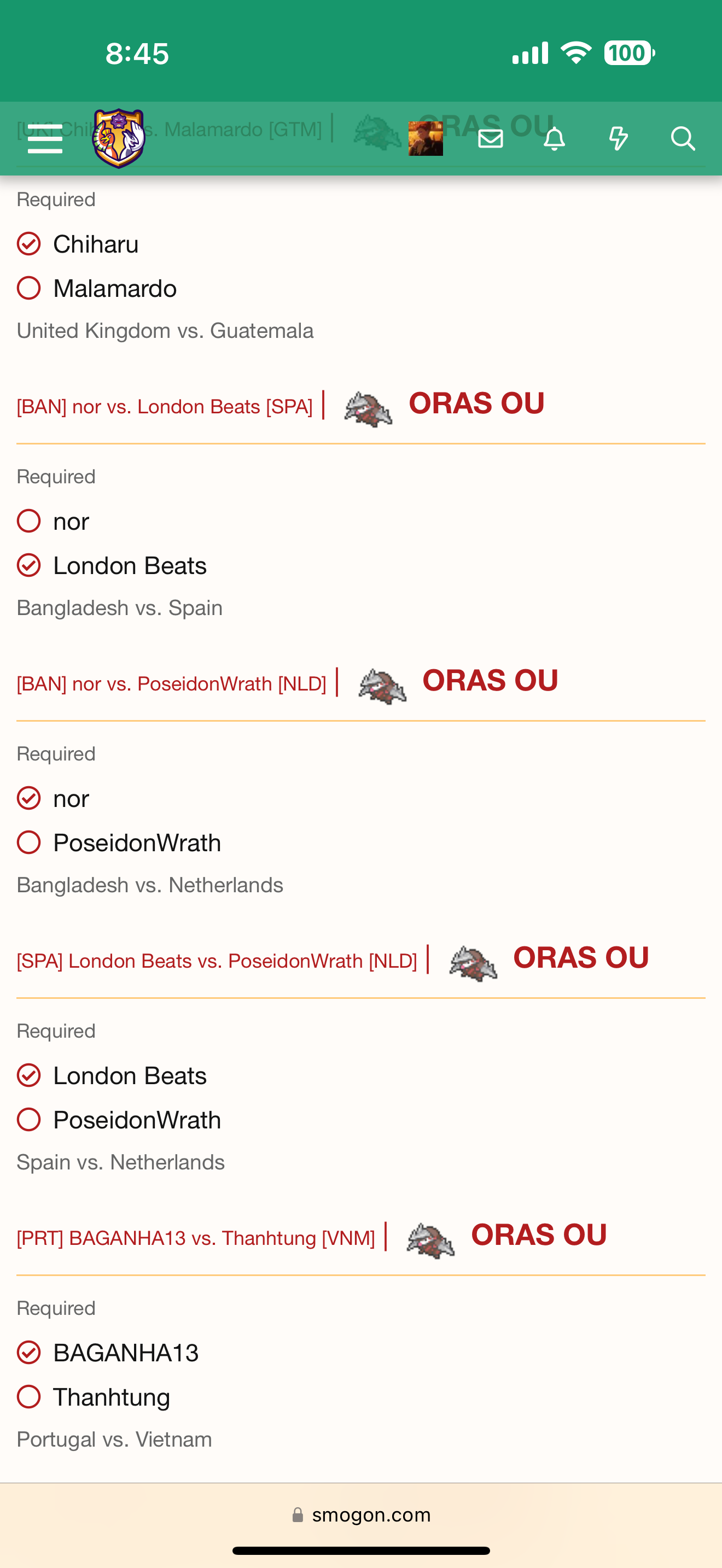The image size is (722, 1568).
Task: Open [PRT] BAGANHA13 vs. Thanhtung [VNM] link
Action: coord(195,1237)
